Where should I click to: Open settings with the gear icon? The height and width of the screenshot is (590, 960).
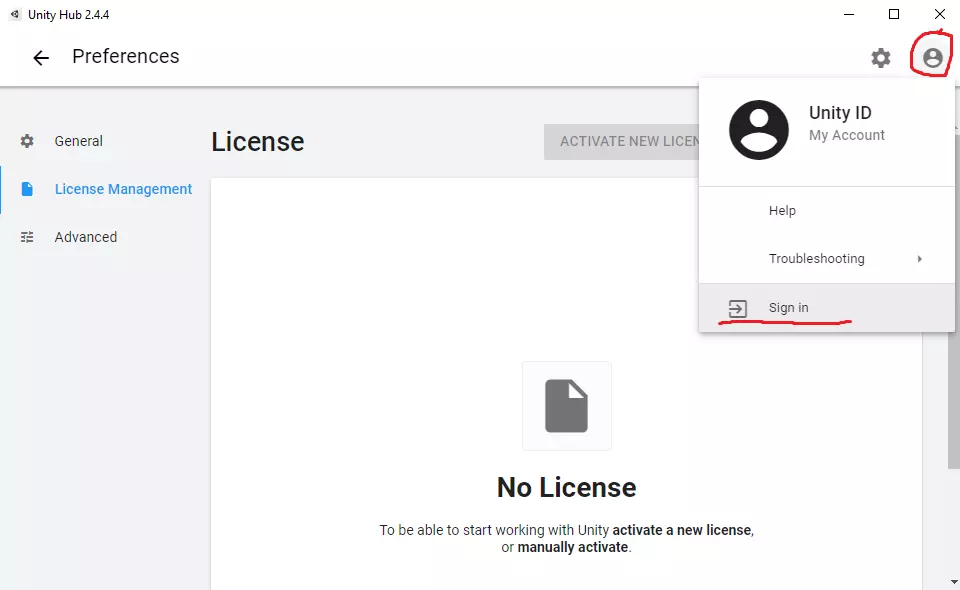pyautogui.click(x=880, y=58)
